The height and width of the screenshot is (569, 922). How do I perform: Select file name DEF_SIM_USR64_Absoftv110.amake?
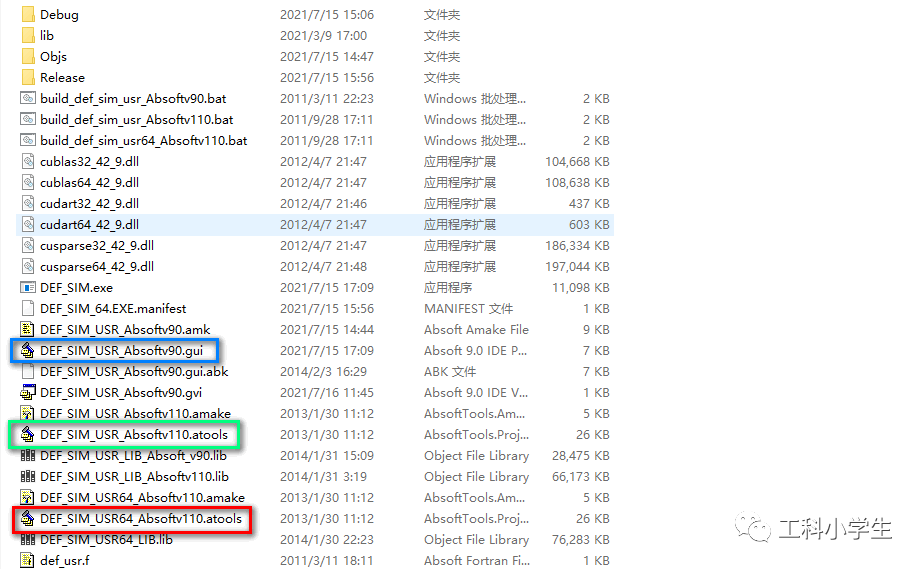142,498
